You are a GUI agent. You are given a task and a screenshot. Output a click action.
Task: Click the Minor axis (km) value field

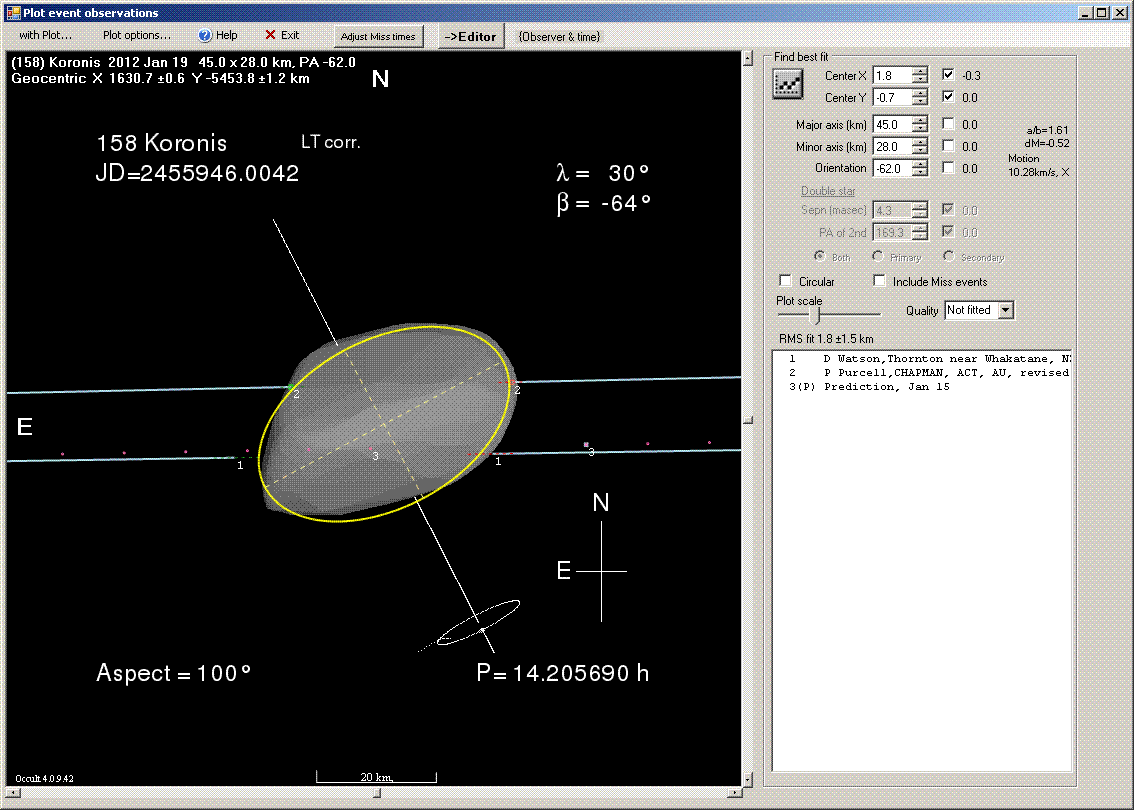click(x=892, y=146)
